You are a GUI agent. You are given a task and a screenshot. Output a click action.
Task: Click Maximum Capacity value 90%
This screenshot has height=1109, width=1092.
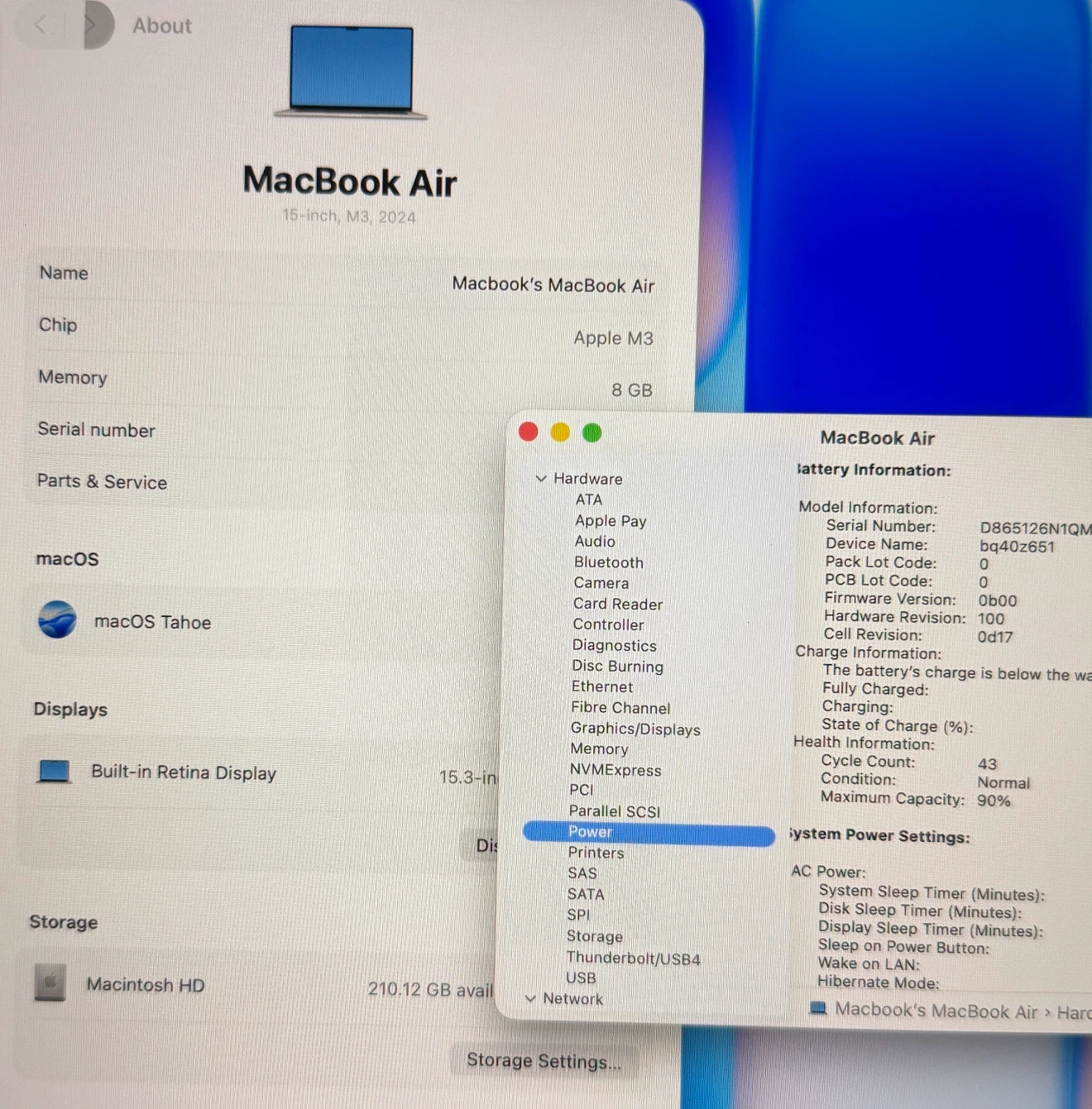994,801
